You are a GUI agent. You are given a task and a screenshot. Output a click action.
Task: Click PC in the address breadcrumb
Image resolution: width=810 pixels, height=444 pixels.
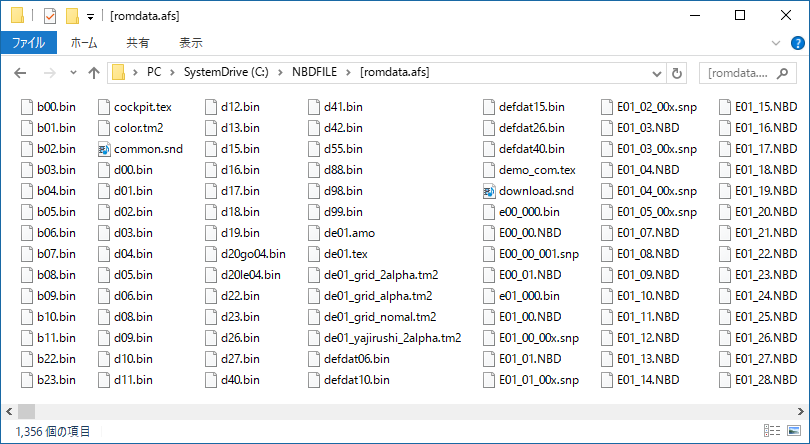click(x=154, y=72)
